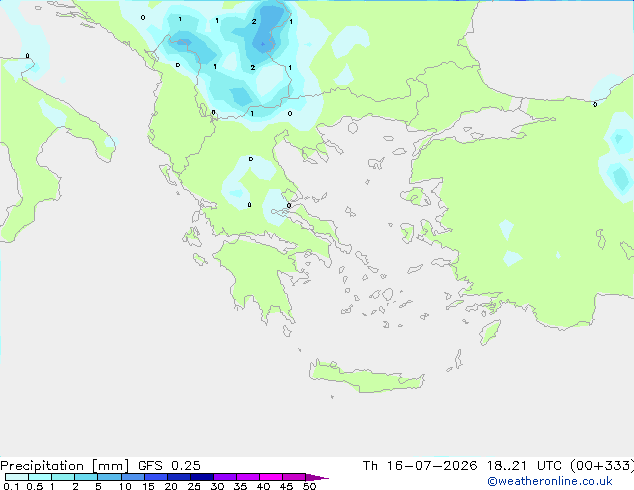Viewport: 634px width, 490px height.
Task: Click the 'Th 16-07-2026 18..21 UTC (00+333)' timestamp
Action: coord(498,466)
